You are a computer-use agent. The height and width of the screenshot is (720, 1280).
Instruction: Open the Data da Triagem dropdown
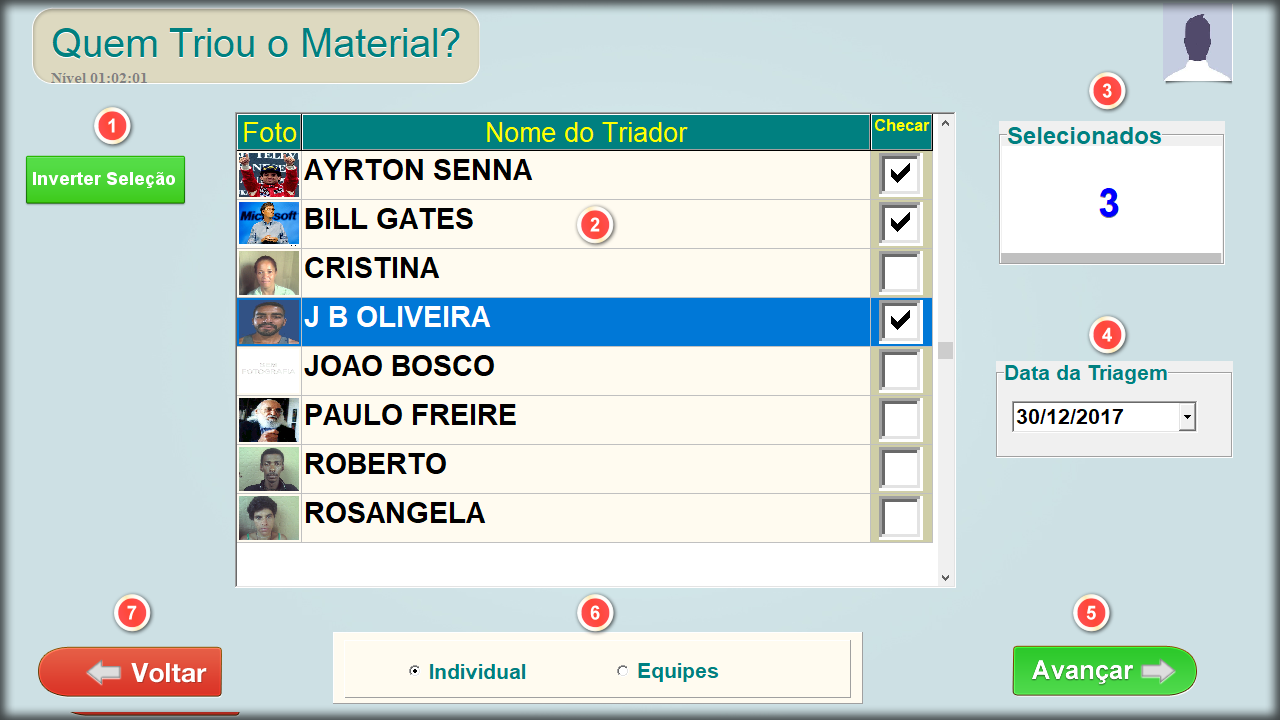point(1187,417)
